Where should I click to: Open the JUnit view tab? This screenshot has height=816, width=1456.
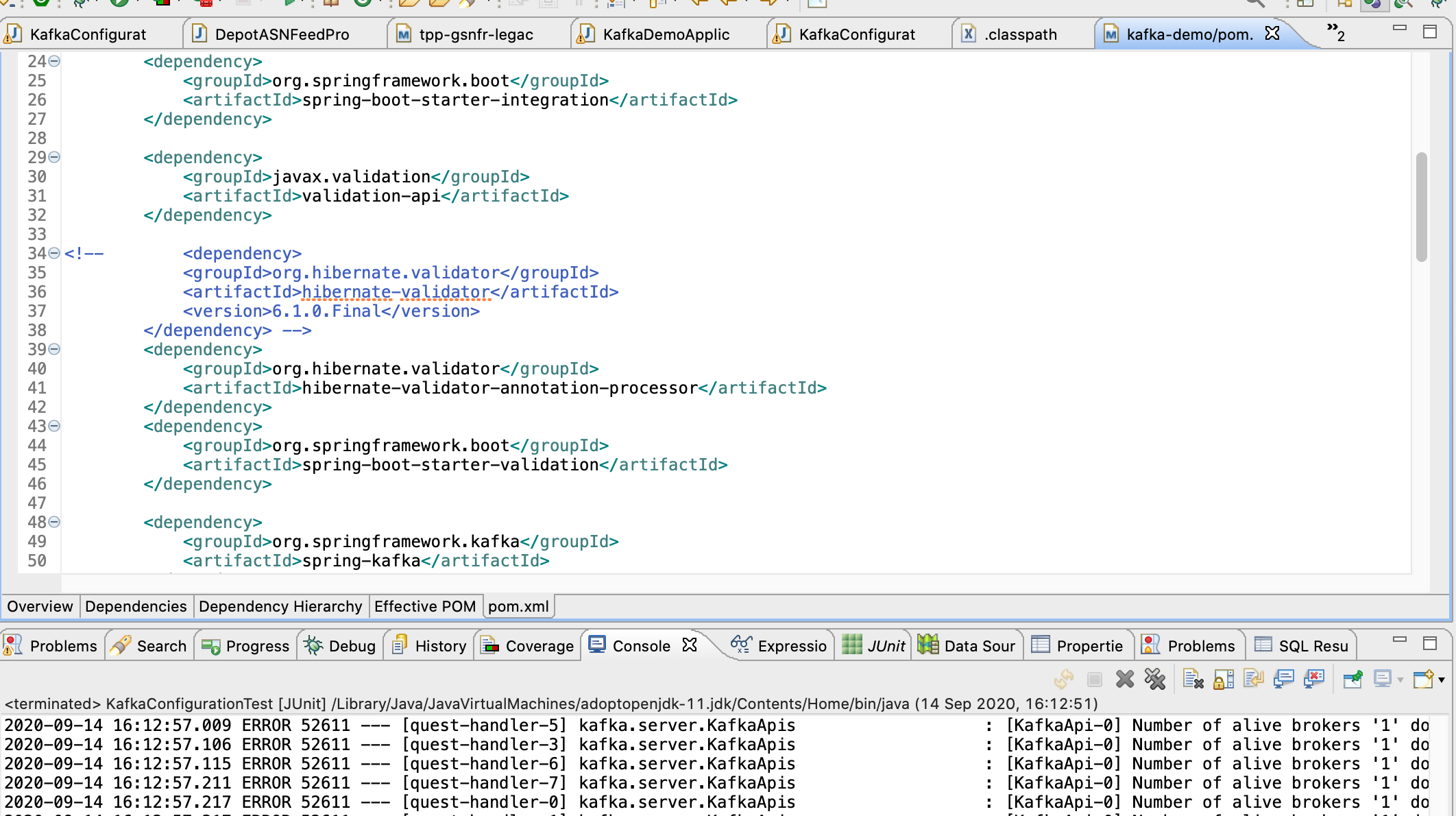coord(874,646)
